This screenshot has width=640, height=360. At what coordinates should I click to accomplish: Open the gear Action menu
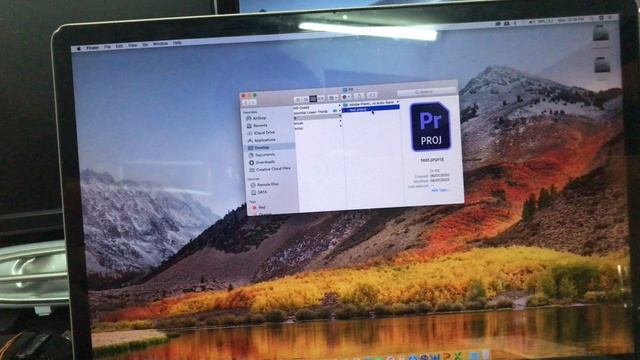(x=346, y=97)
